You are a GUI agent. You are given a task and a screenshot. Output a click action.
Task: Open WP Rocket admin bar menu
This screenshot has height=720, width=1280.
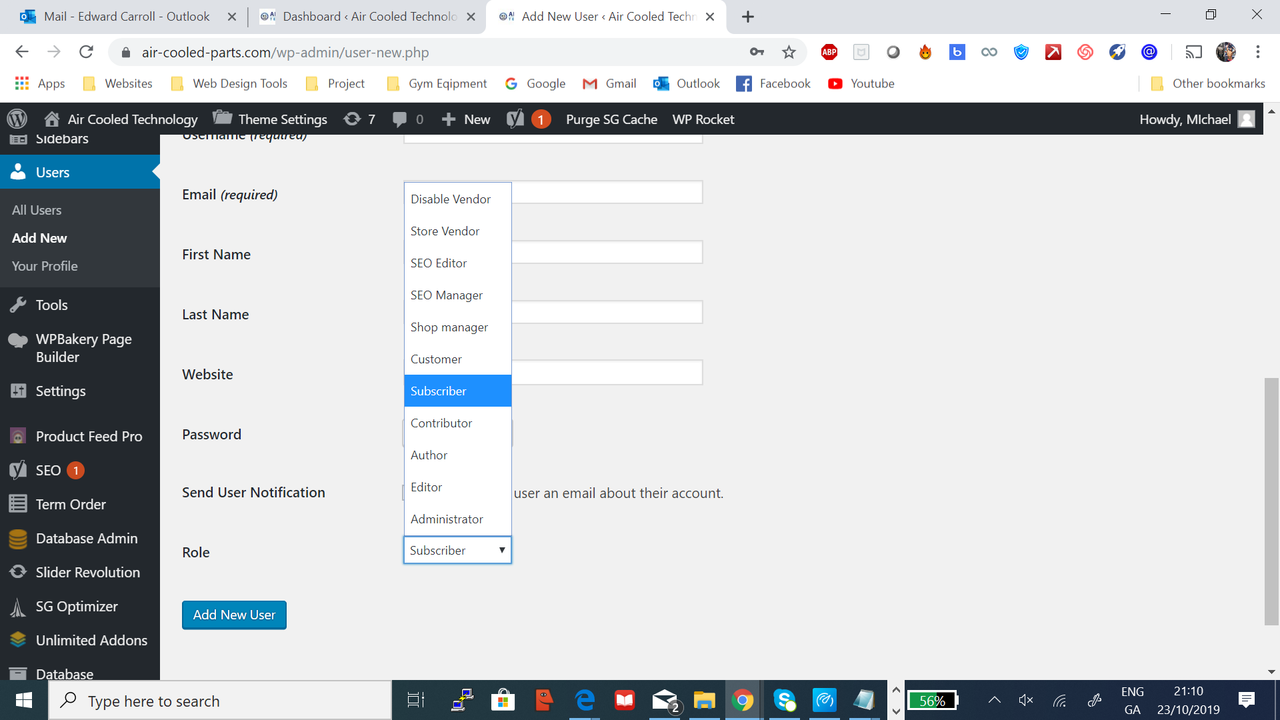click(703, 119)
